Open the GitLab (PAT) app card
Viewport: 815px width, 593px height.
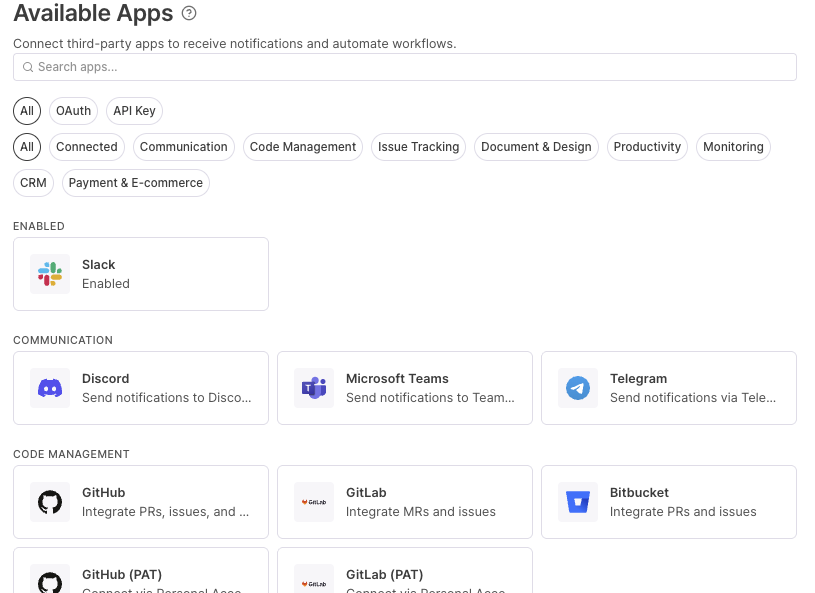click(405, 571)
